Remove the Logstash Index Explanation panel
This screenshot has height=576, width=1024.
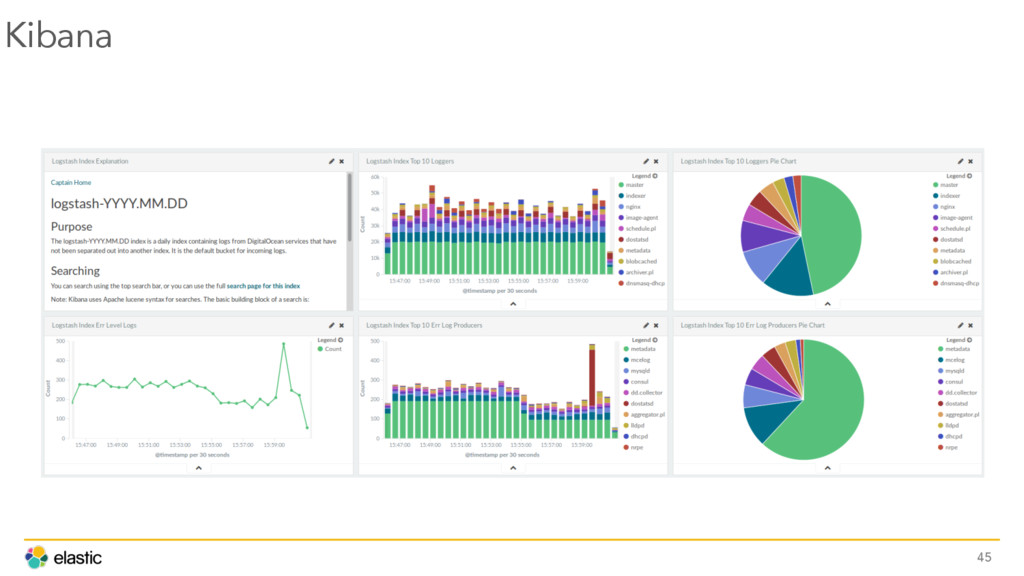(342, 161)
